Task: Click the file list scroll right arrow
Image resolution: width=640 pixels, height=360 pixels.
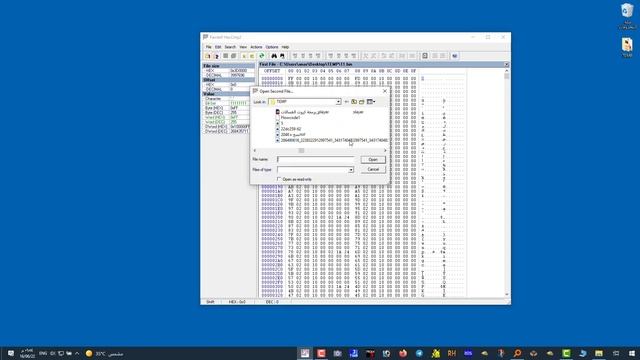Action: 385,151
